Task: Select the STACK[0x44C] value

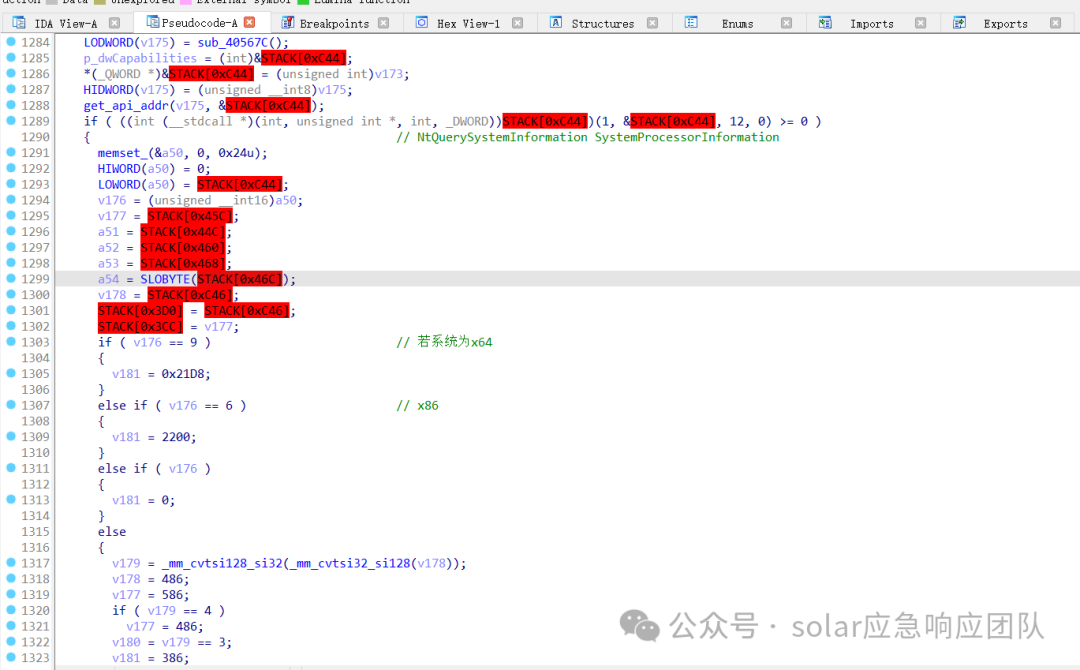Action: tap(183, 232)
